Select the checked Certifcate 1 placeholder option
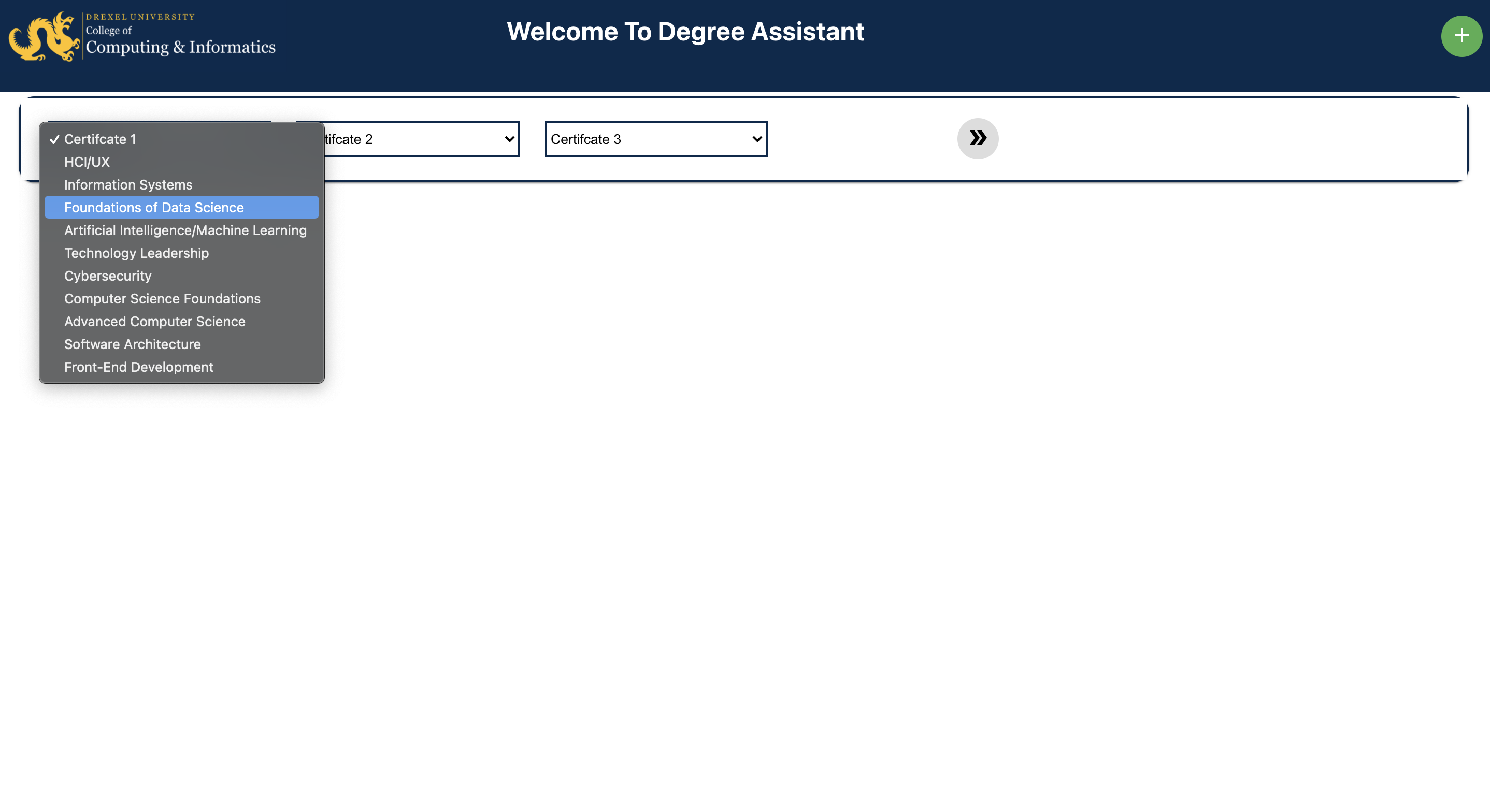This screenshot has height=812, width=1490. point(100,139)
